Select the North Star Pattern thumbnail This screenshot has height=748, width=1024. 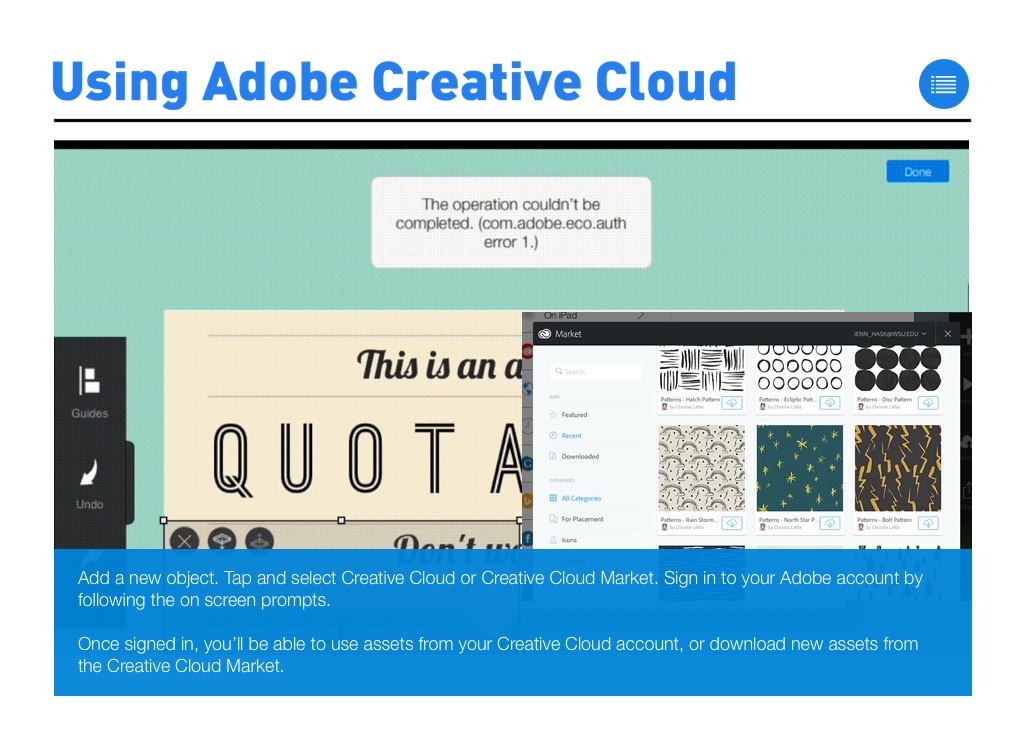[x=800, y=468]
